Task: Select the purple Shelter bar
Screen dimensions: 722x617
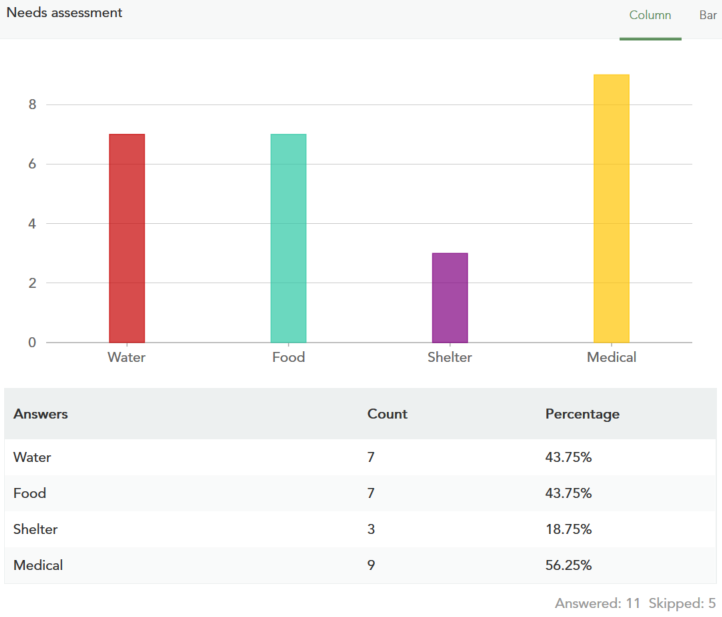Action: tap(450, 297)
